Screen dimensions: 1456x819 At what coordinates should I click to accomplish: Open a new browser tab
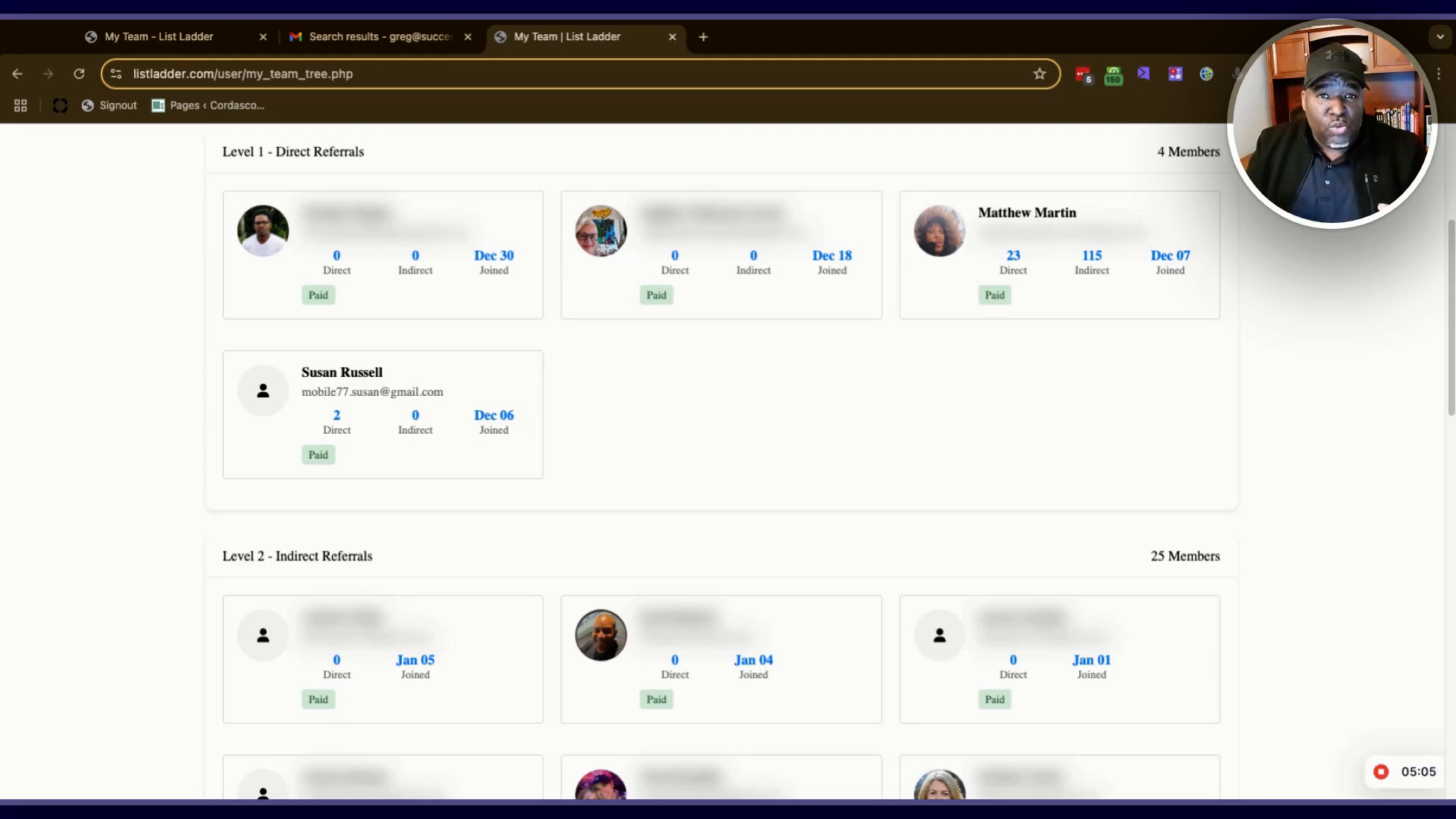(703, 36)
